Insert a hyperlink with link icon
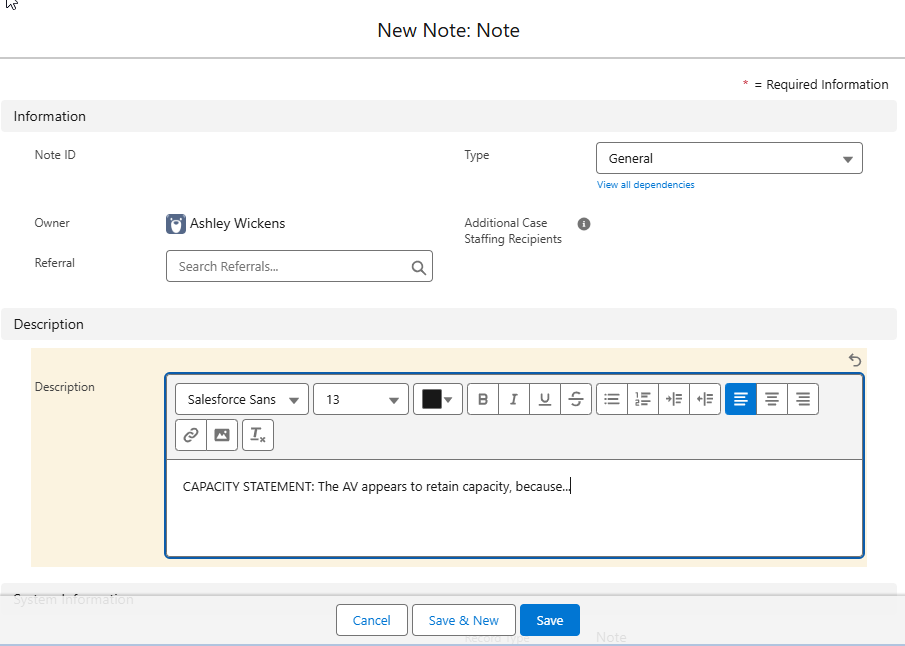 [x=190, y=435]
